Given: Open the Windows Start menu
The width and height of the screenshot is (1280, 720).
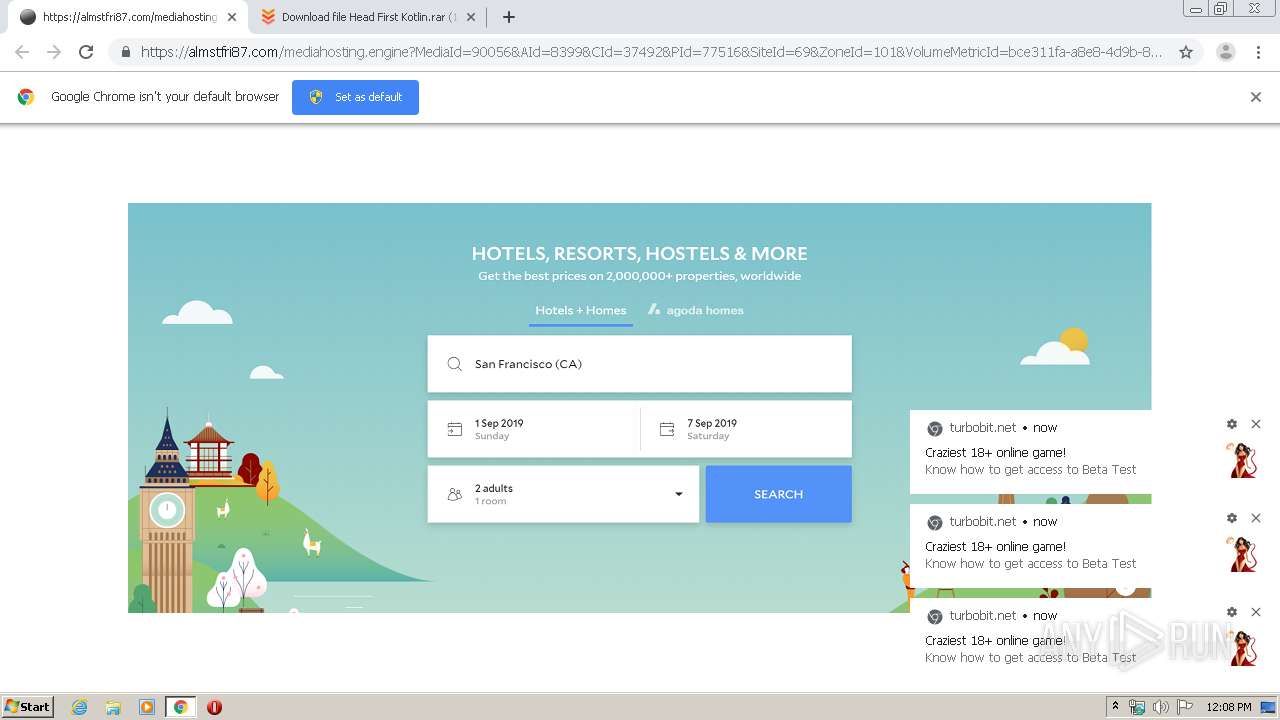Looking at the screenshot, I should [x=28, y=707].
